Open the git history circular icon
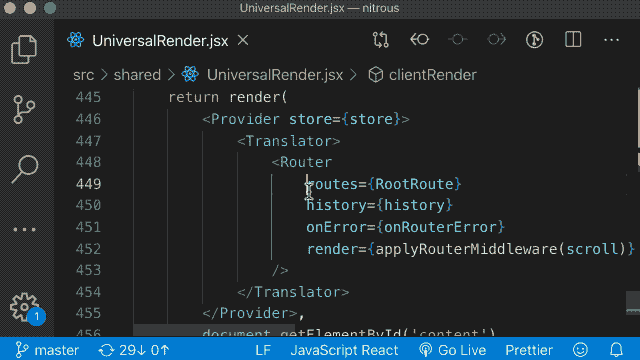The image size is (640, 360). pos(534,40)
